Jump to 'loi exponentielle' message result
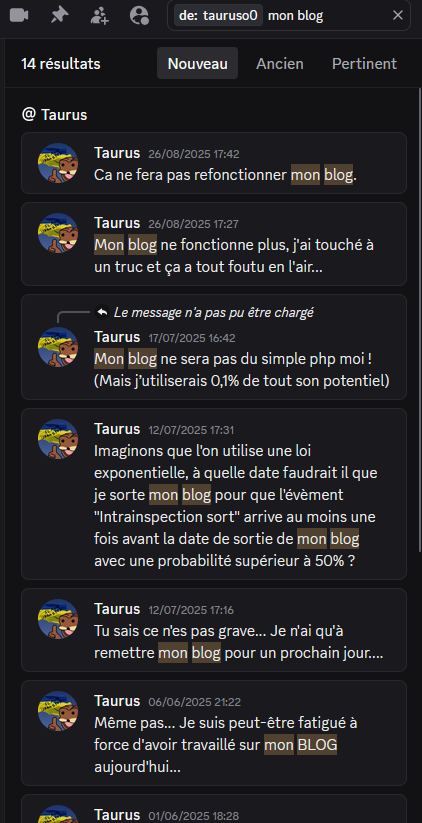Image resolution: width=422 pixels, height=823 pixels. coord(214,494)
